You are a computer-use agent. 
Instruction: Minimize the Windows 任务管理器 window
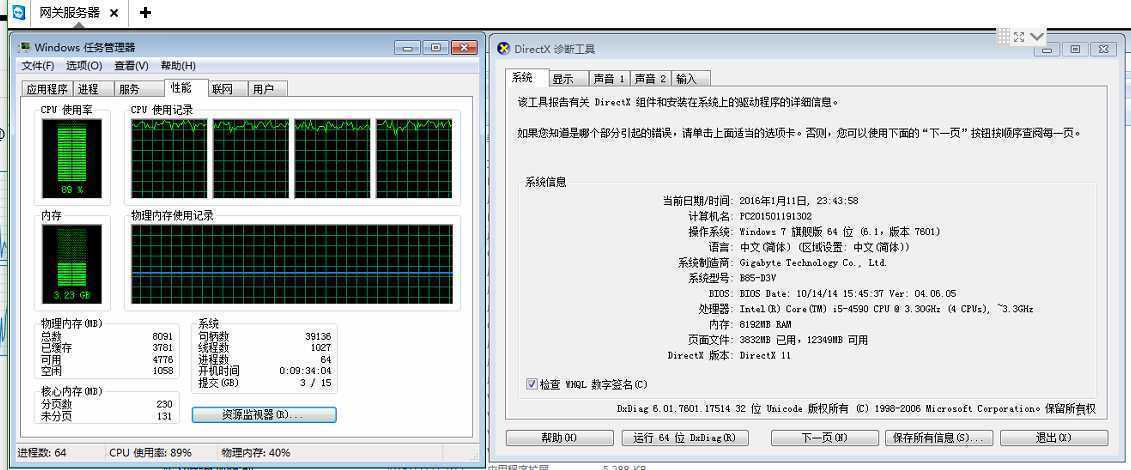coord(408,48)
